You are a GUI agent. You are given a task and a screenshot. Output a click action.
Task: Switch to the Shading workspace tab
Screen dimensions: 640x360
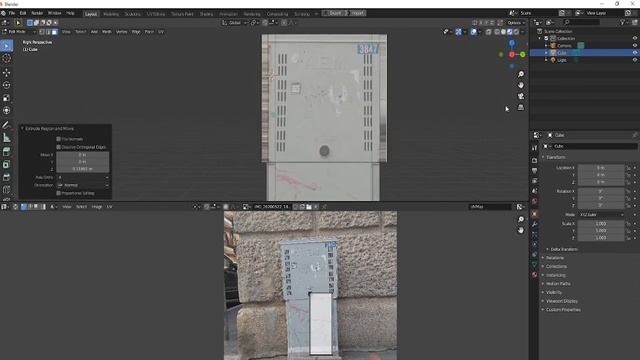pyautogui.click(x=206, y=14)
